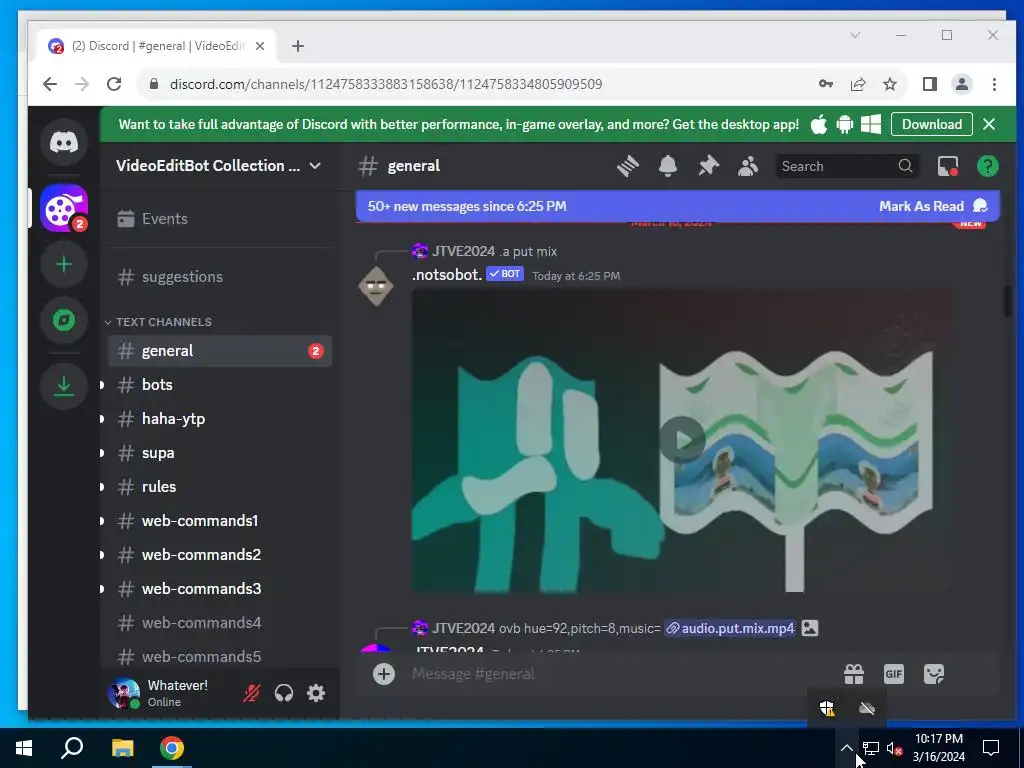
Task: Add a server with the plus icon
Action: (x=64, y=264)
